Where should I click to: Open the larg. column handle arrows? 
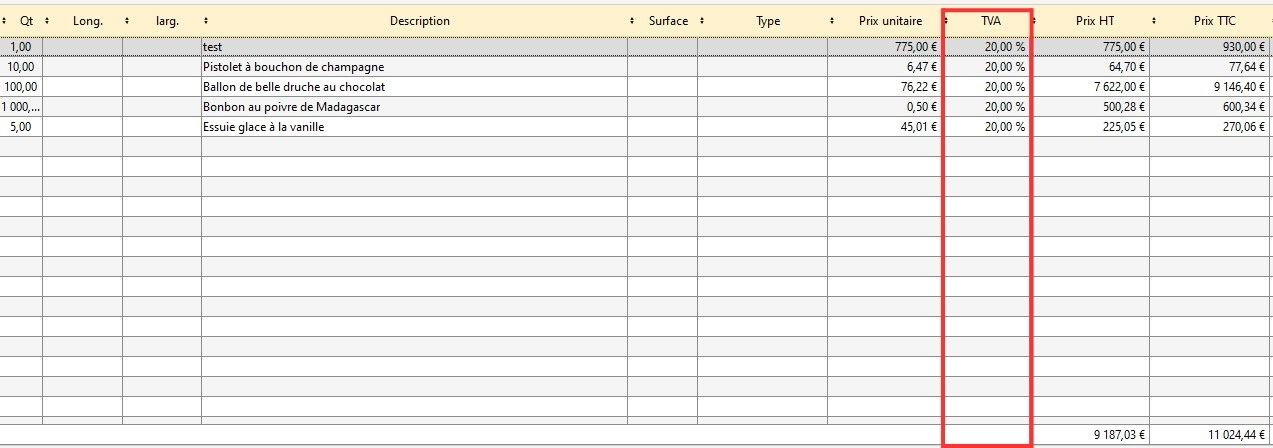[x=205, y=21]
